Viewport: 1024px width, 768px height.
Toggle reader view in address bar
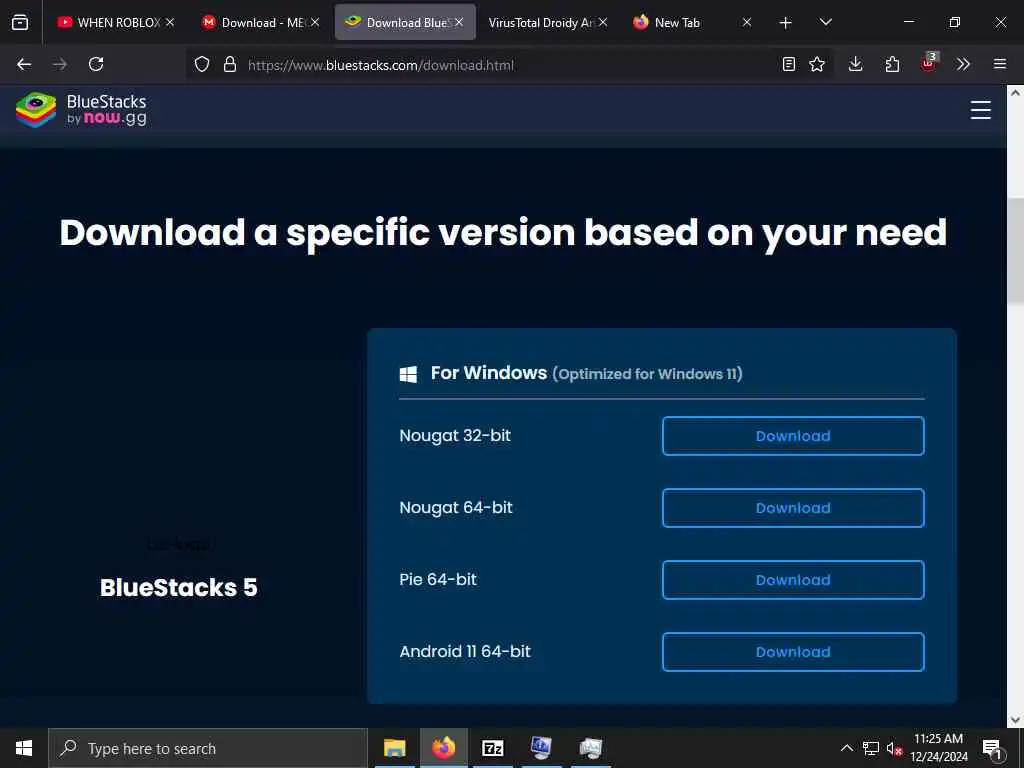click(x=789, y=64)
